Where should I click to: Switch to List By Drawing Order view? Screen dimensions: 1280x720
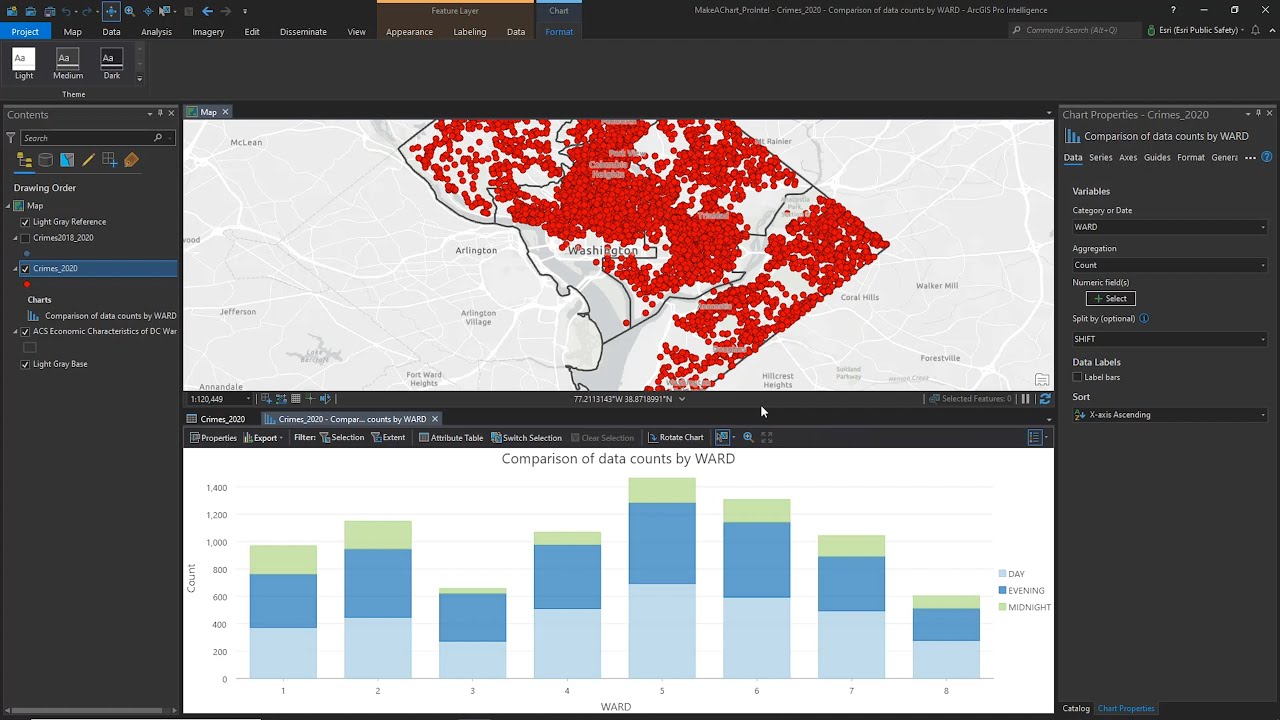click(x=25, y=160)
